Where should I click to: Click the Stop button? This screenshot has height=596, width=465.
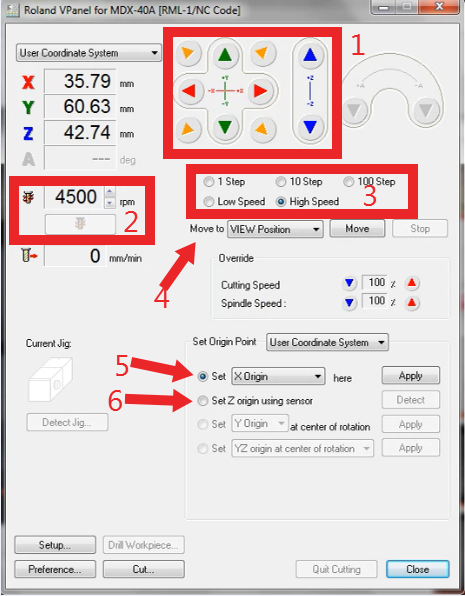(420, 229)
